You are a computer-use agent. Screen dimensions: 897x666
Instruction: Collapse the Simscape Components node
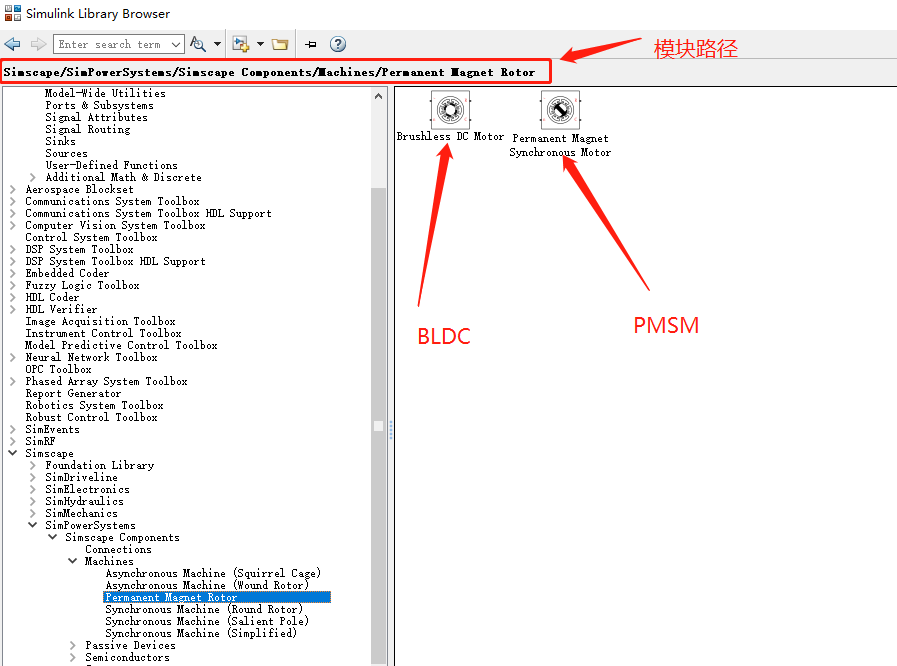tap(53, 537)
